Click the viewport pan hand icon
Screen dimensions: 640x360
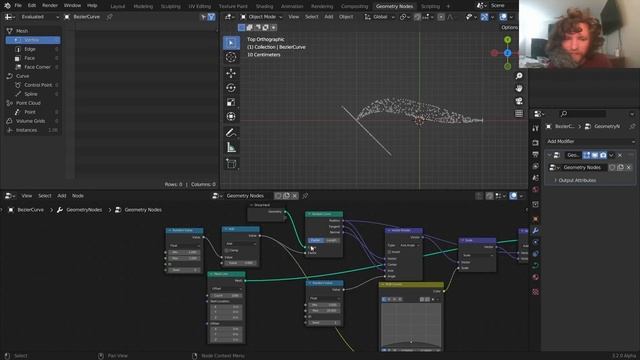(x=519, y=88)
